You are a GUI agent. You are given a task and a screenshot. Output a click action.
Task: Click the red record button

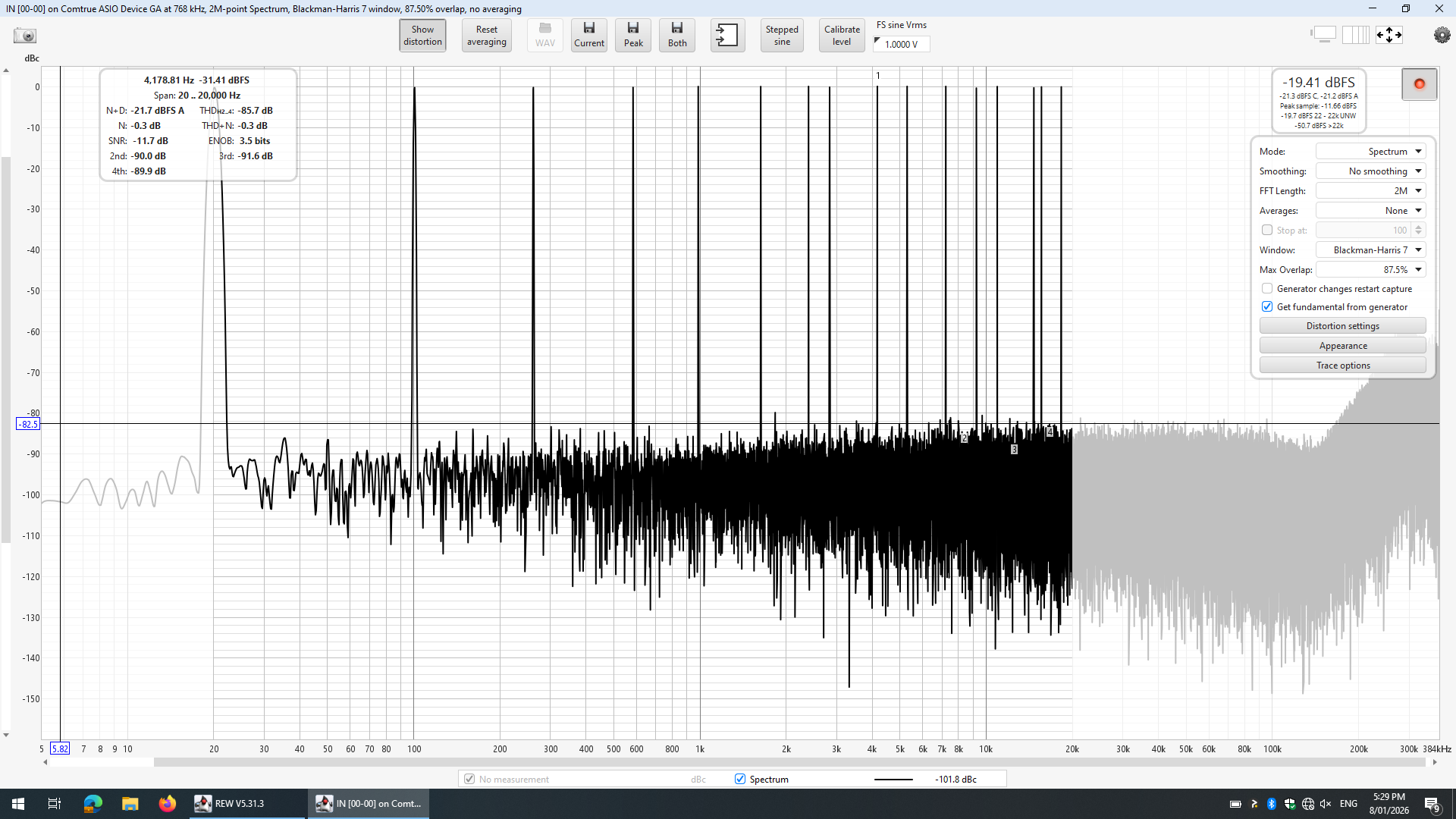1419,84
